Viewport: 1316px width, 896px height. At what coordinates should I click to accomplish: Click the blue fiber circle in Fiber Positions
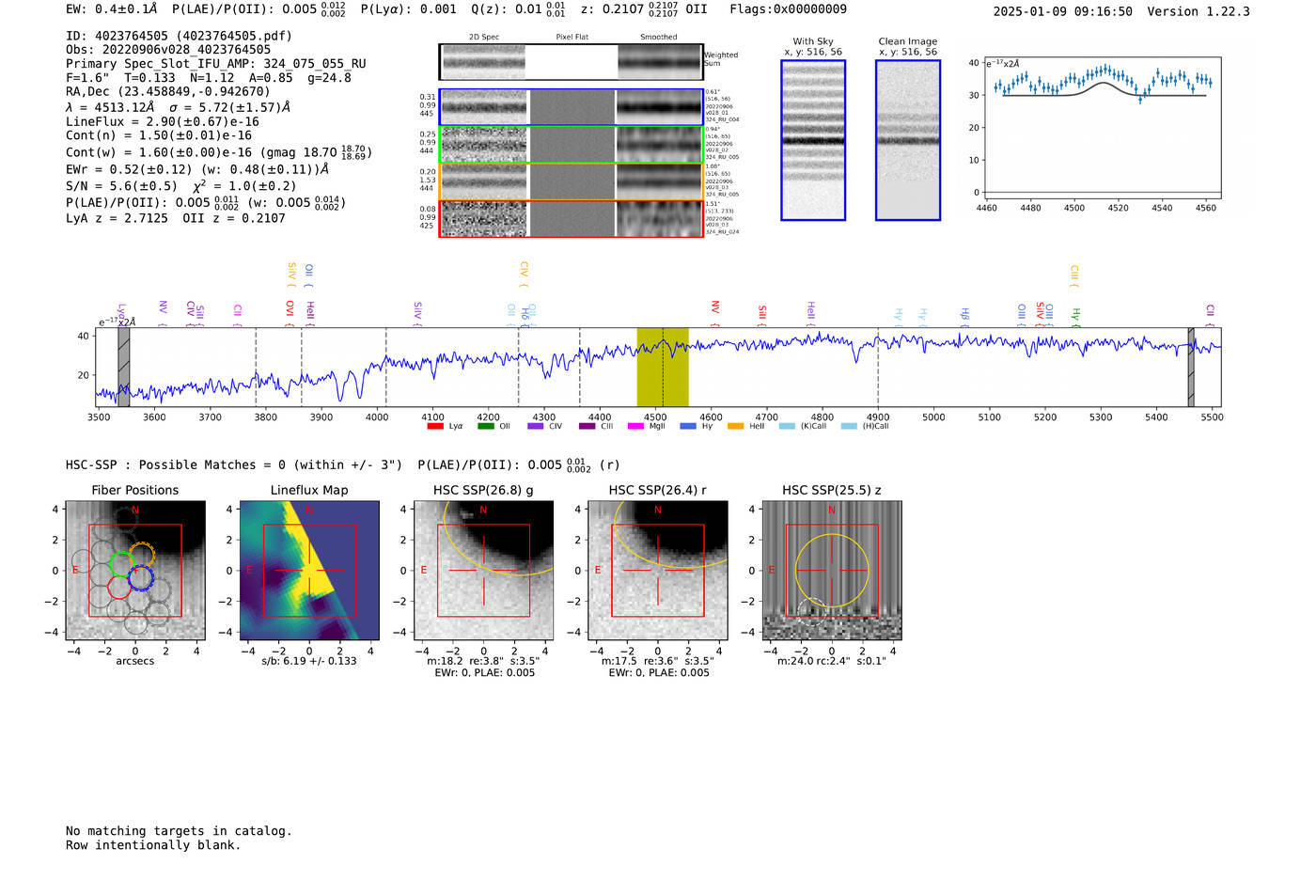140,578
